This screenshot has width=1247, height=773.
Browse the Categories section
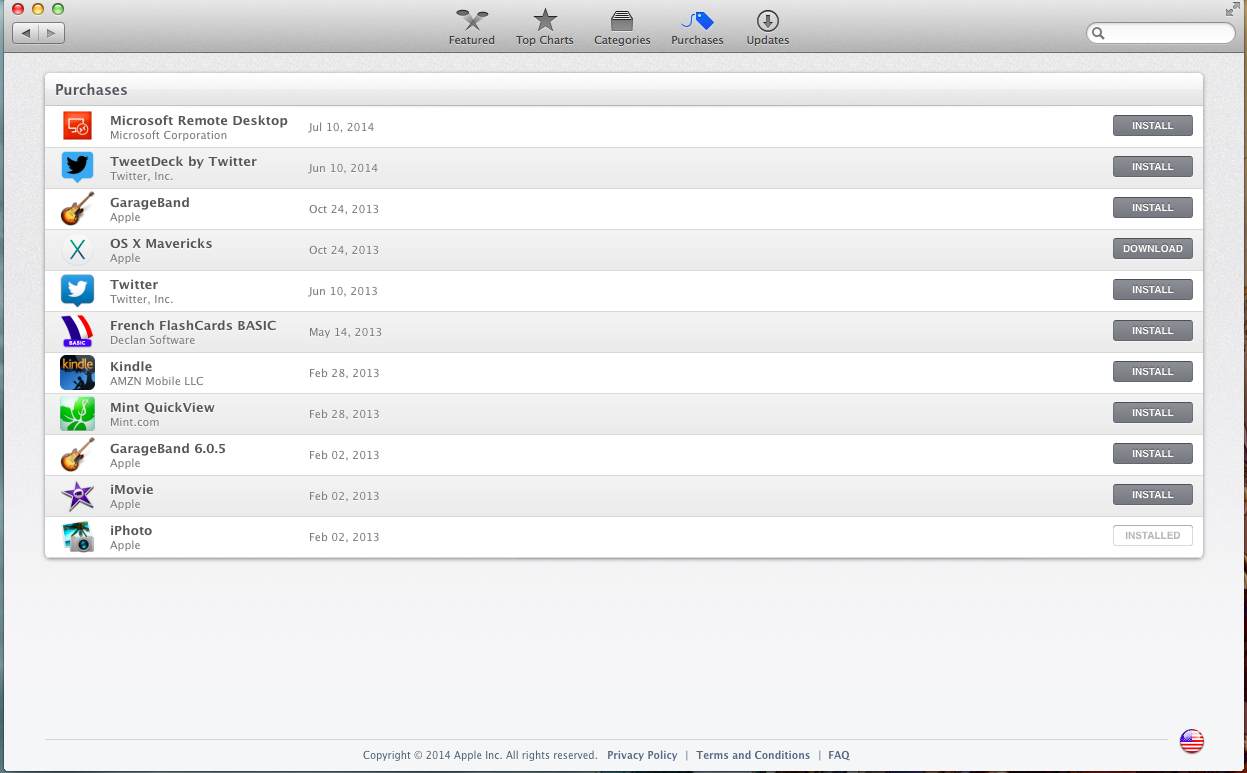pyautogui.click(x=622, y=27)
